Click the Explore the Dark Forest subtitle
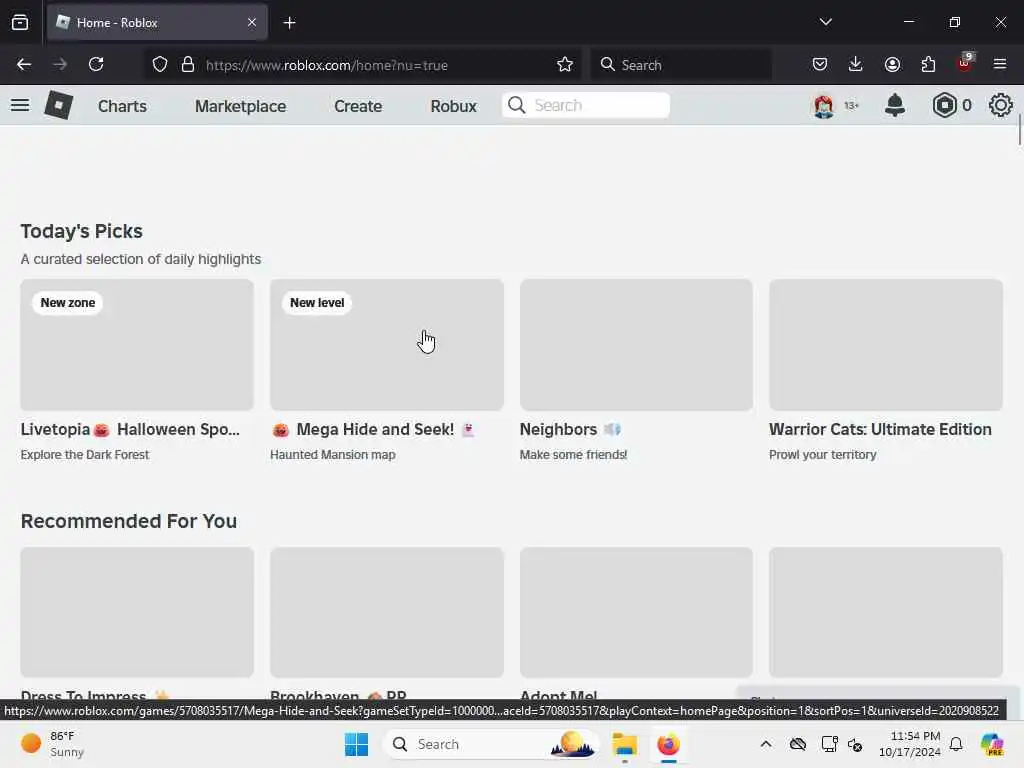 (85, 455)
